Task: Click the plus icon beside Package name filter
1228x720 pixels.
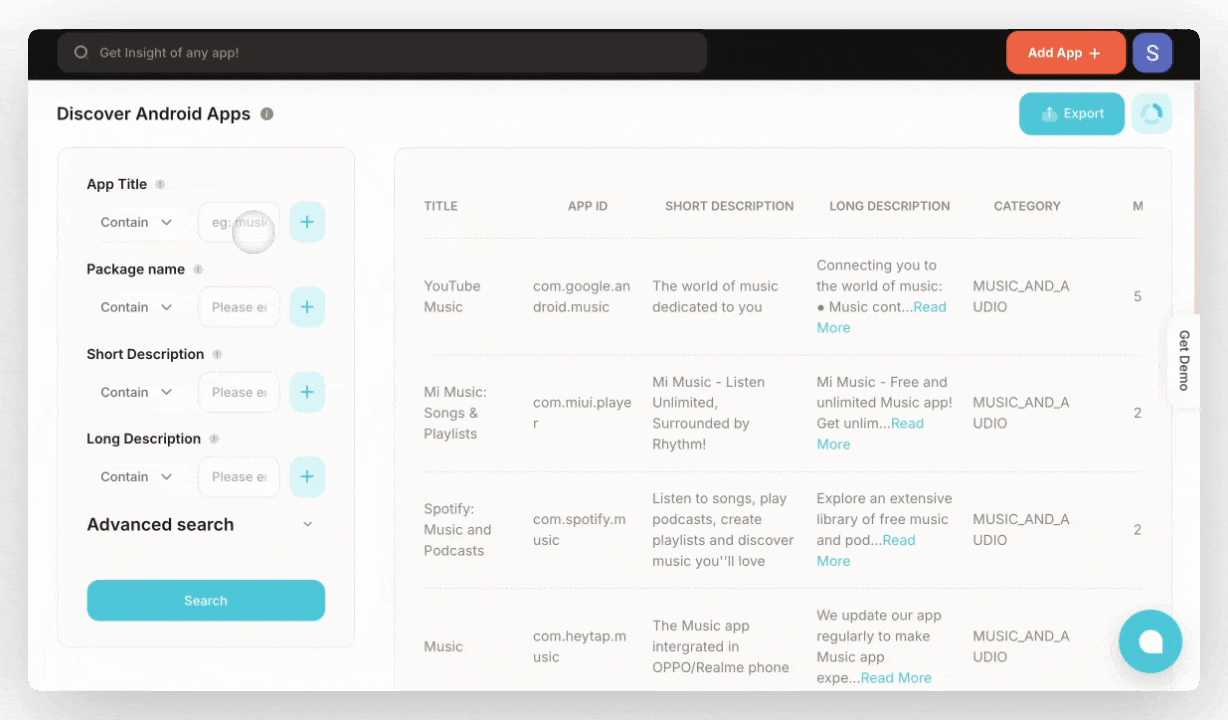Action: tap(307, 307)
